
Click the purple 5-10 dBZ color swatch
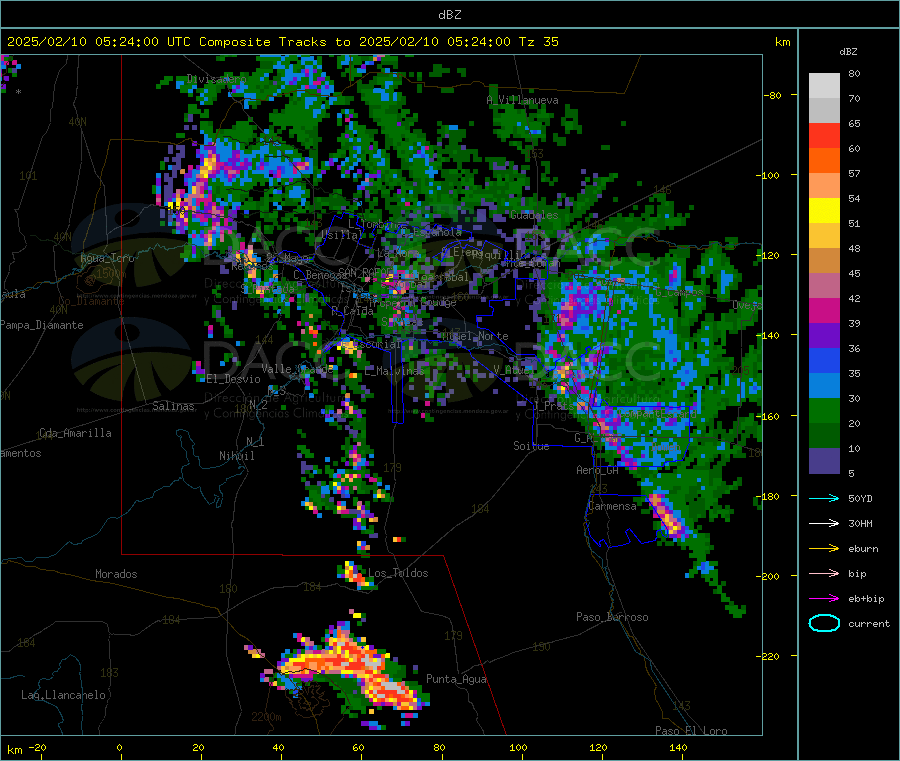click(x=824, y=461)
